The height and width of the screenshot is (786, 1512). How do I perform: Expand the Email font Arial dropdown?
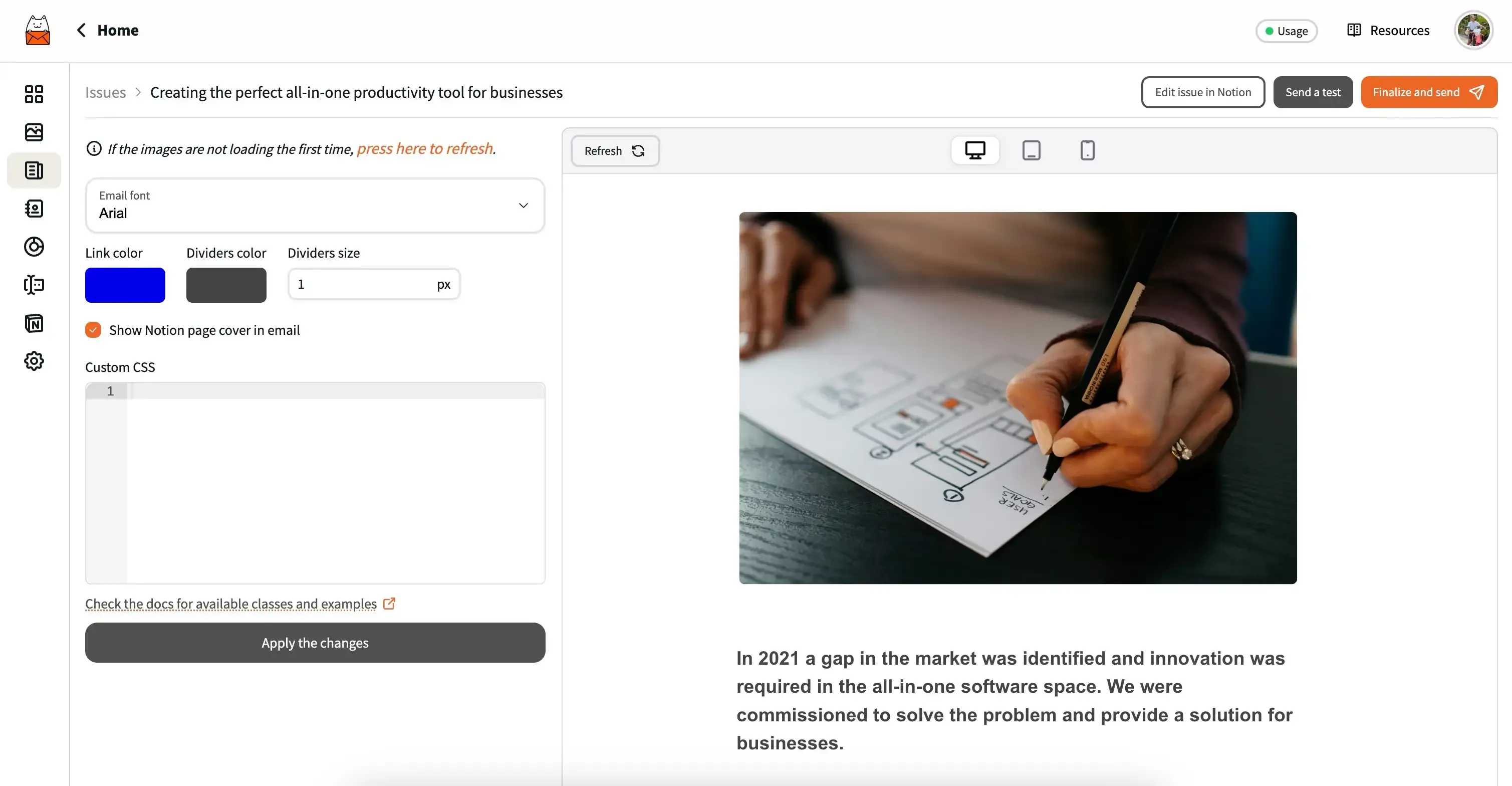pos(523,205)
